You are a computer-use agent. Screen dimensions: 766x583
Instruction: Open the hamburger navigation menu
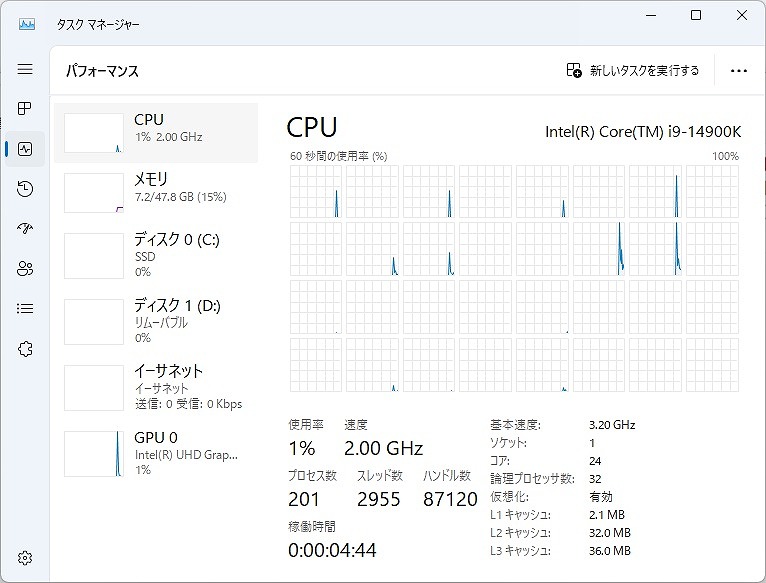pos(25,70)
